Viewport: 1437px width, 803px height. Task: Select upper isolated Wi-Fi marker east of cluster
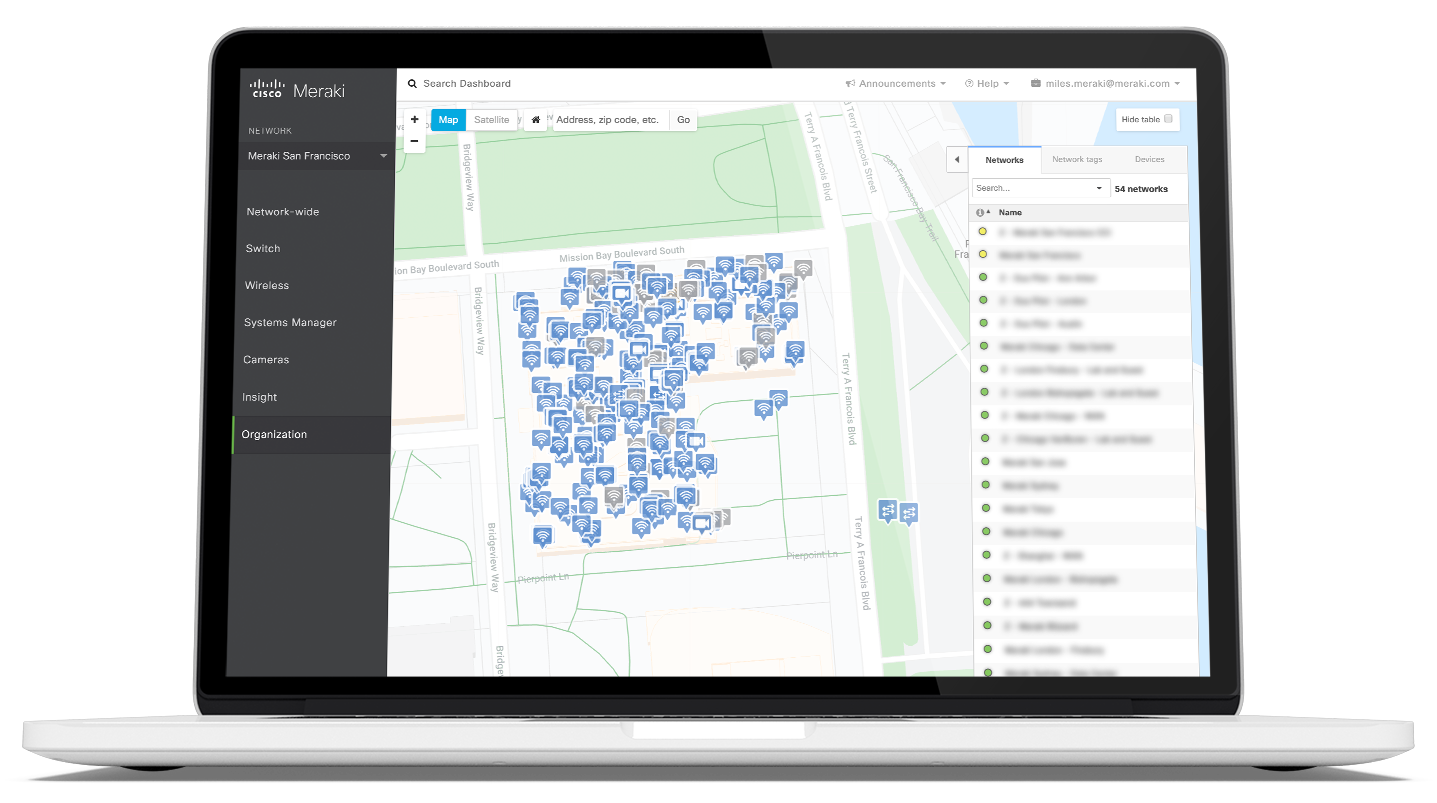(x=779, y=400)
